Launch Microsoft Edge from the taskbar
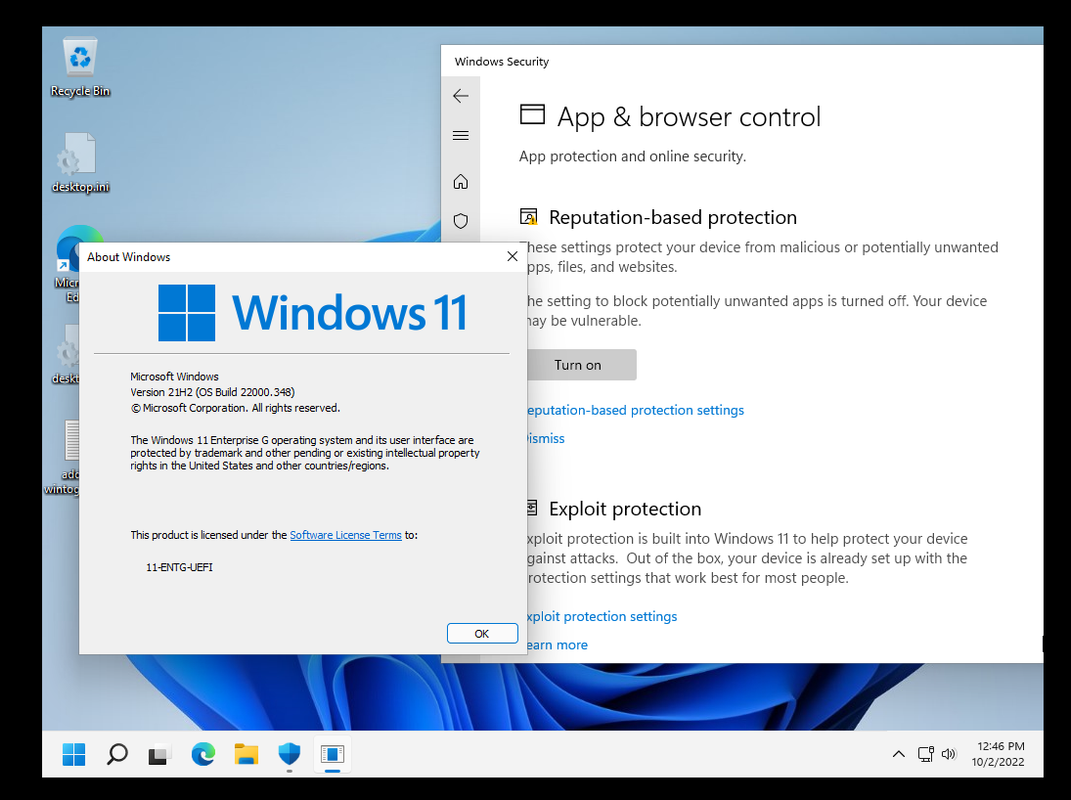This screenshot has width=1071, height=800. (203, 754)
